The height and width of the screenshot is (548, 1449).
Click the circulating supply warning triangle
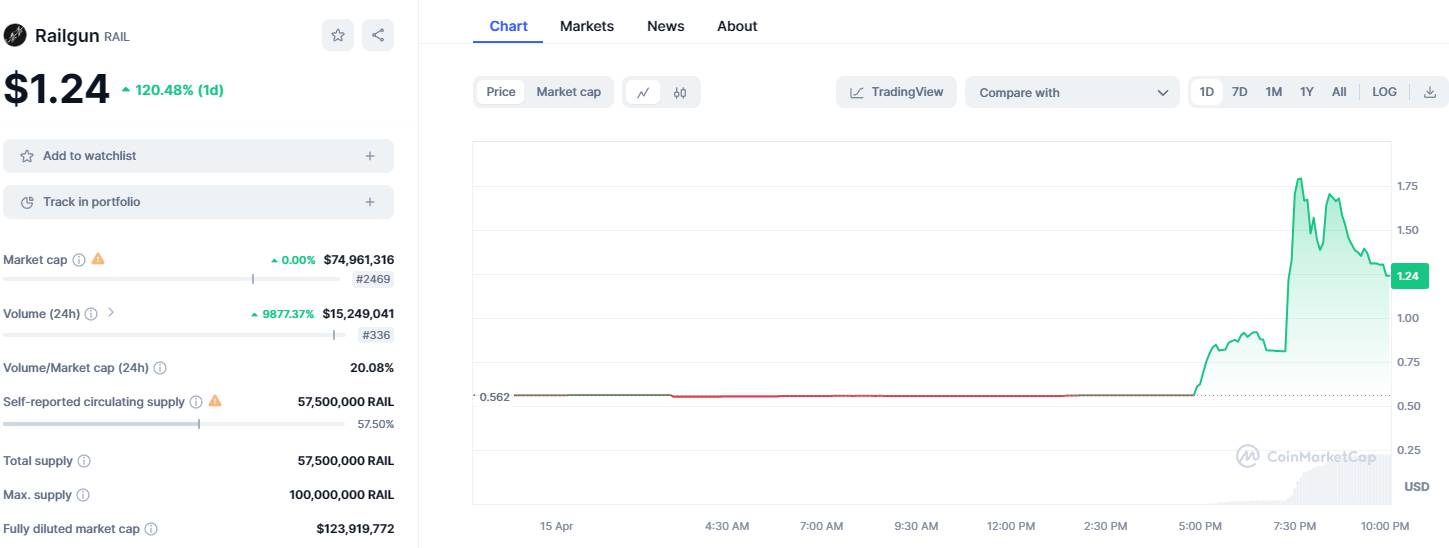215,401
